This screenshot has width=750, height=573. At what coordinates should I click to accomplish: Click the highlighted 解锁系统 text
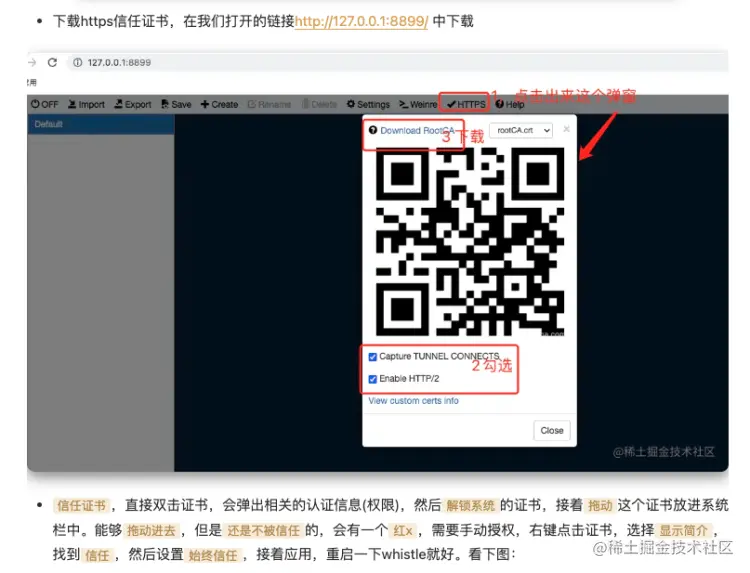[x=470, y=506]
